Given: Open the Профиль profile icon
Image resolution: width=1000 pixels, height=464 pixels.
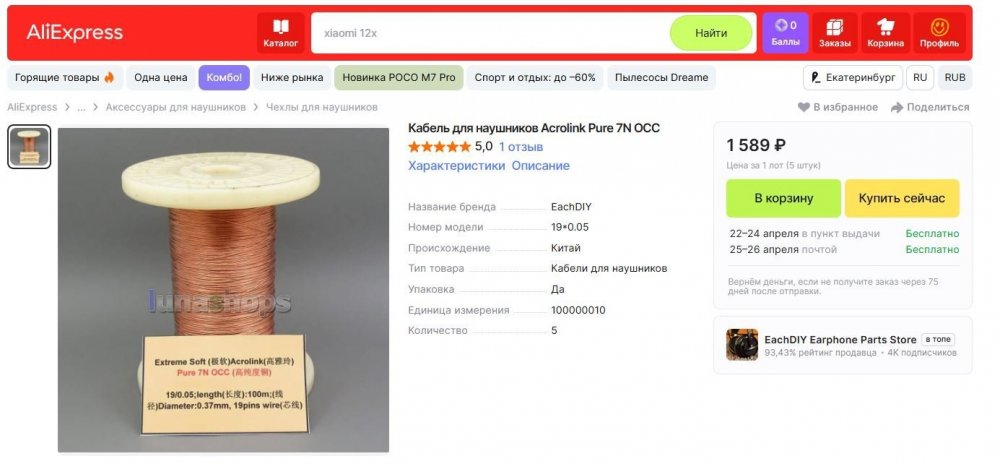Looking at the screenshot, I should pos(939,32).
